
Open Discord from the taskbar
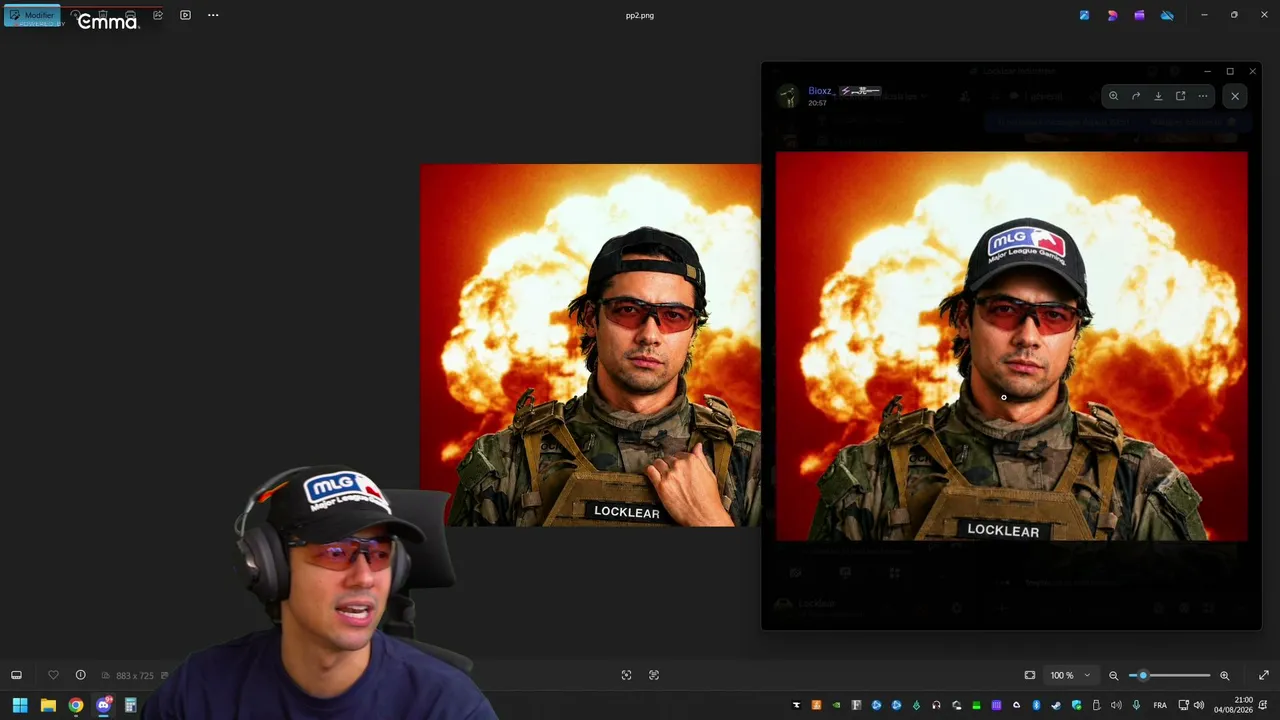103,705
